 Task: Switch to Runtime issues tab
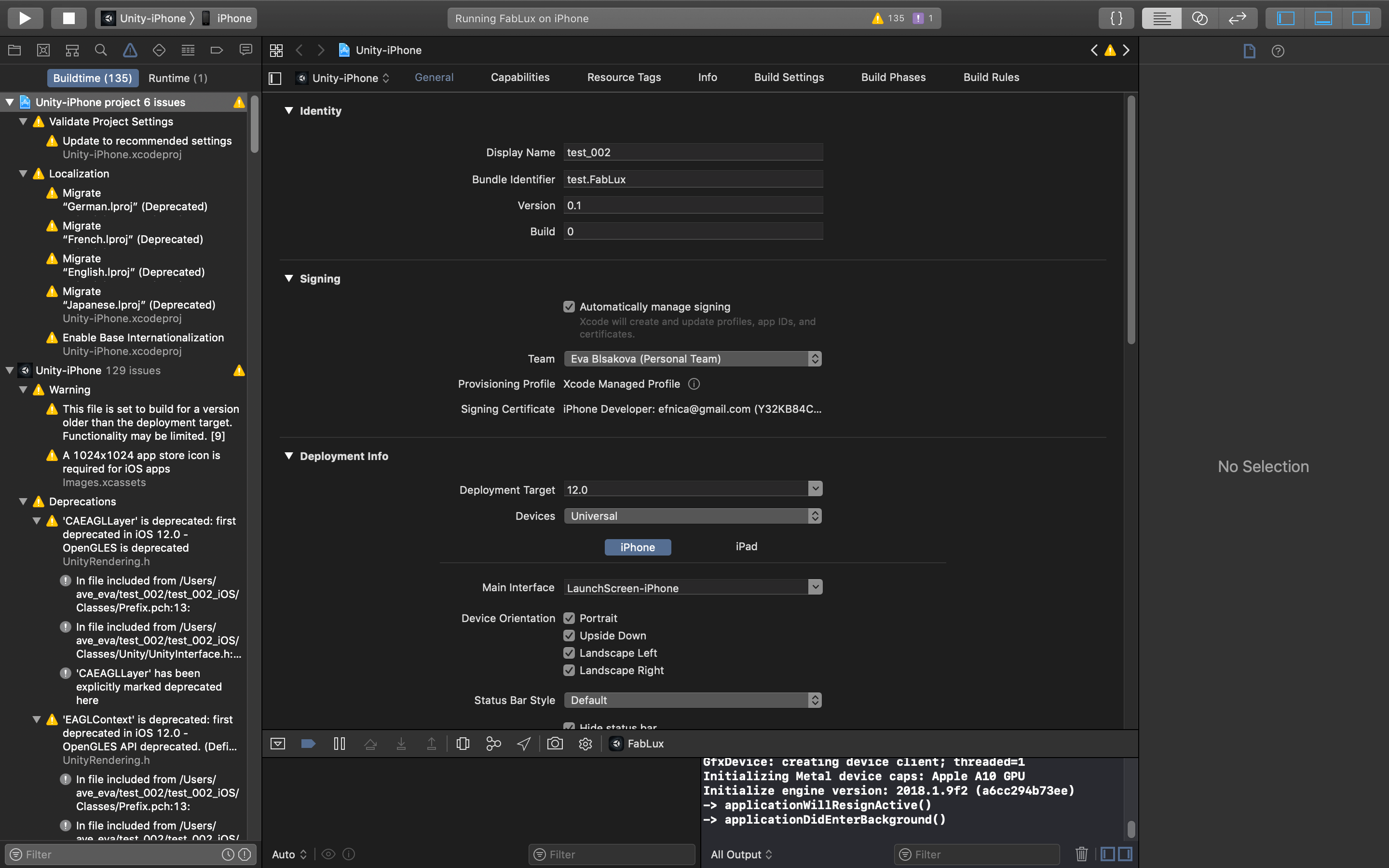click(177, 78)
